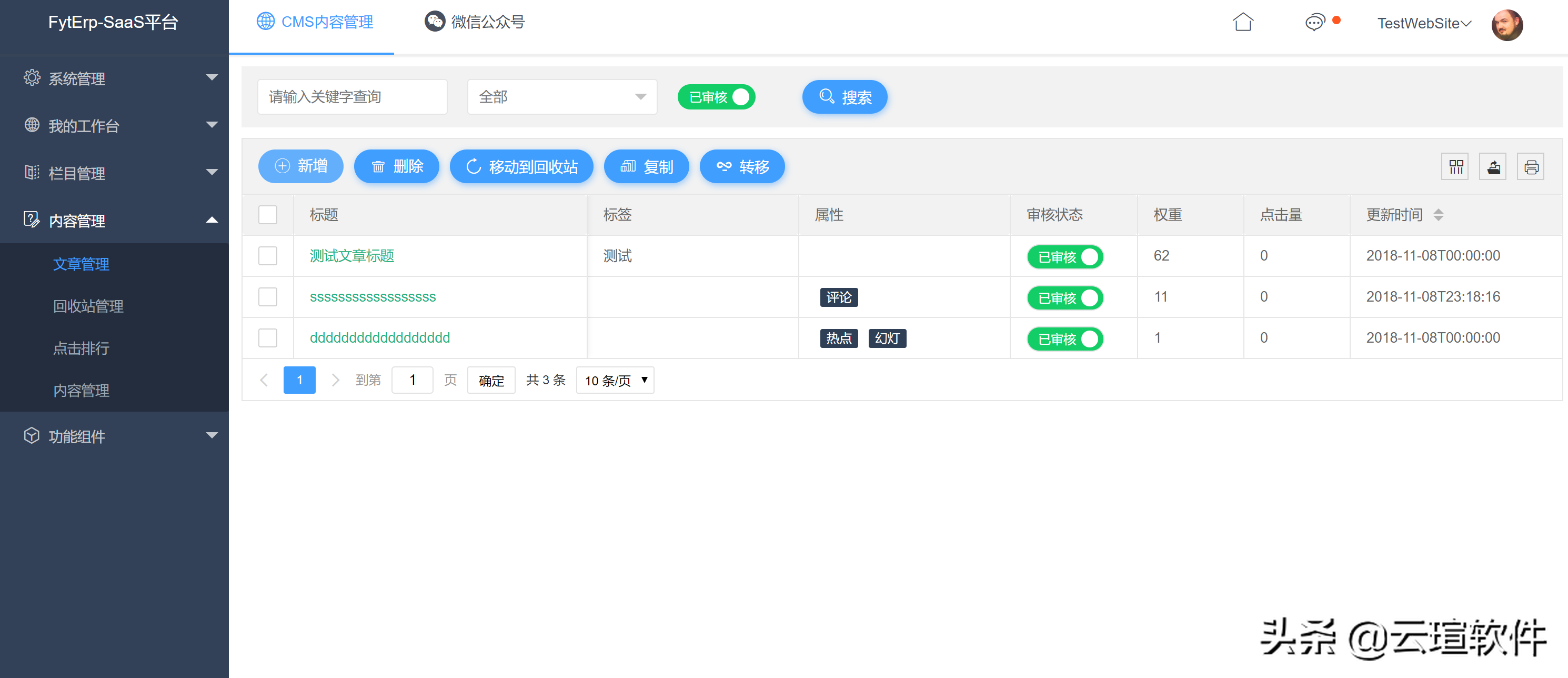Viewport: 1568px width, 678px height.
Task: Check the checkbox for ssssssssssssssssss row
Action: click(x=268, y=297)
